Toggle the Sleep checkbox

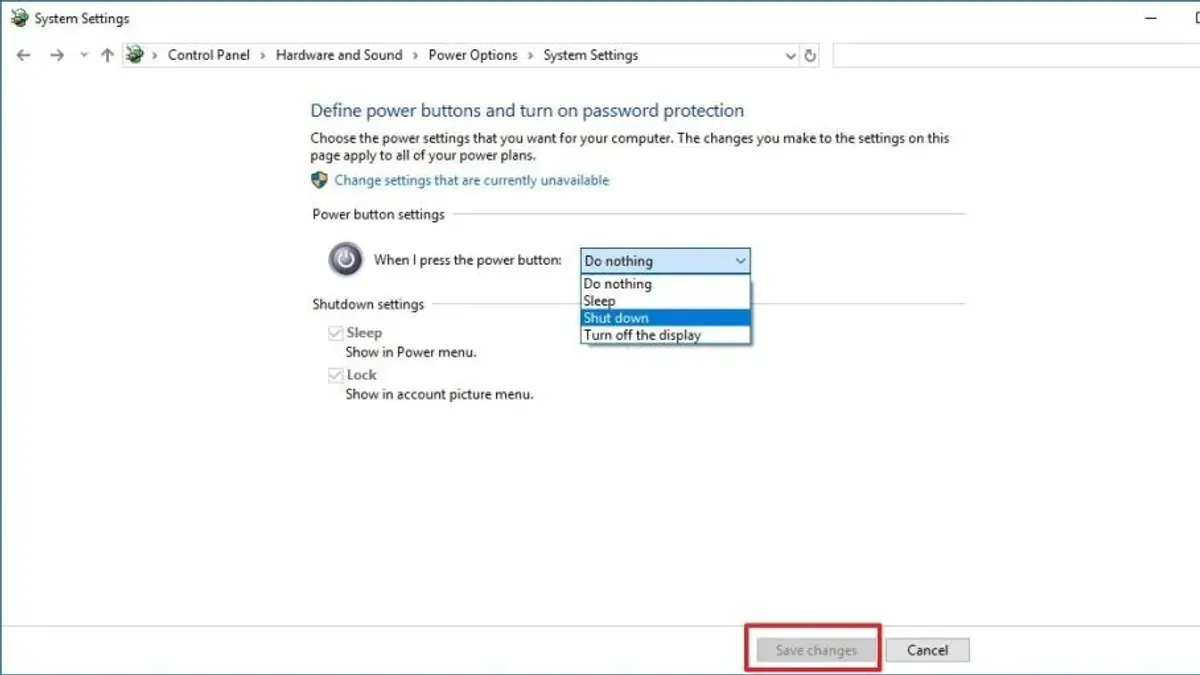pyautogui.click(x=336, y=333)
